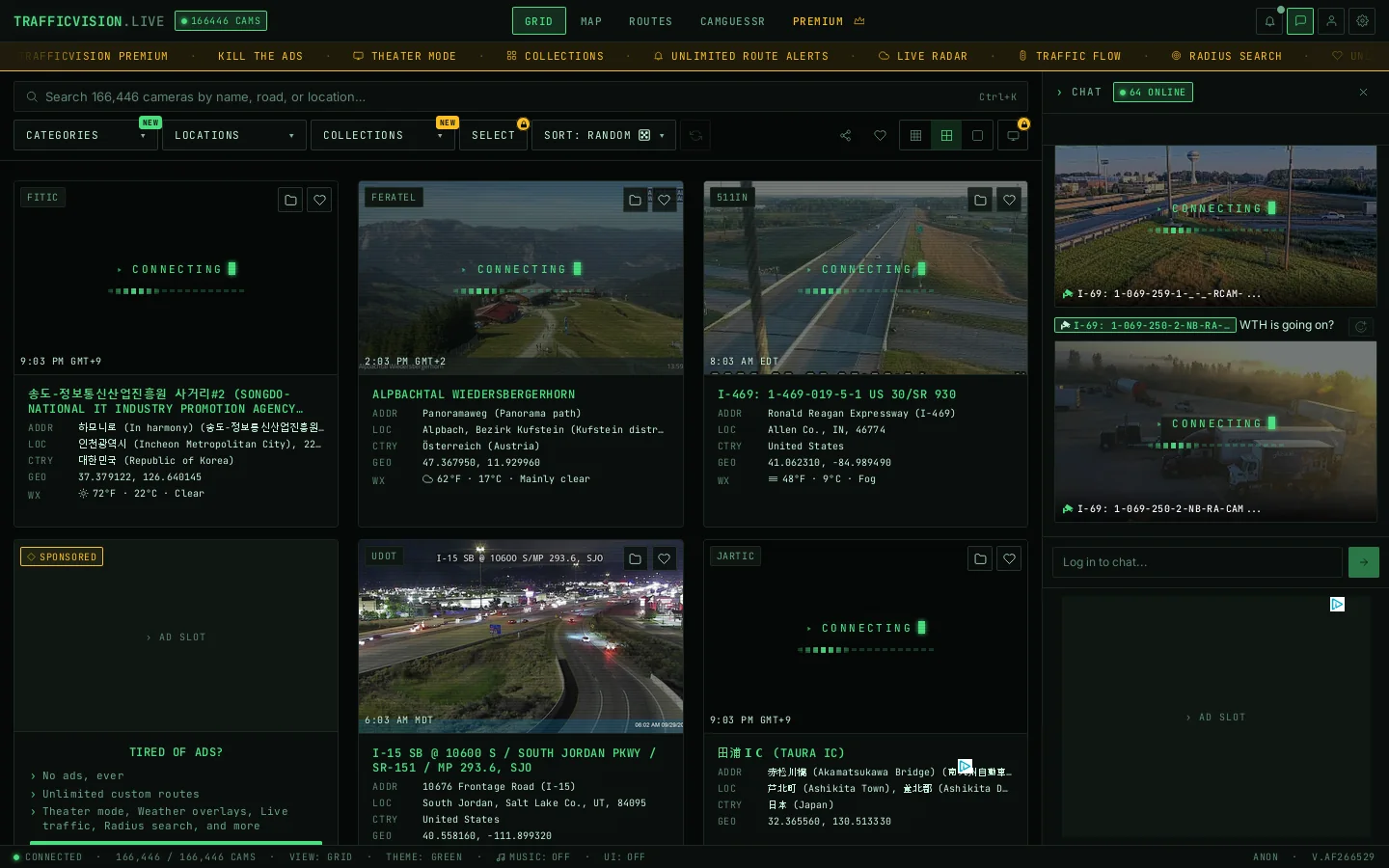Collapse chat panel with chevron
The height and width of the screenshot is (868, 1389).
1059,93
